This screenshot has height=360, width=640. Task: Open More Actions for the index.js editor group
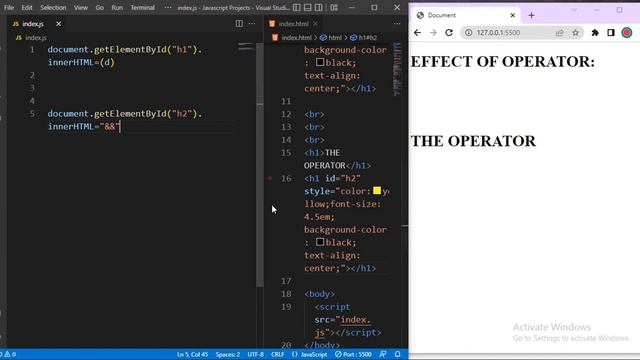click(252, 23)
